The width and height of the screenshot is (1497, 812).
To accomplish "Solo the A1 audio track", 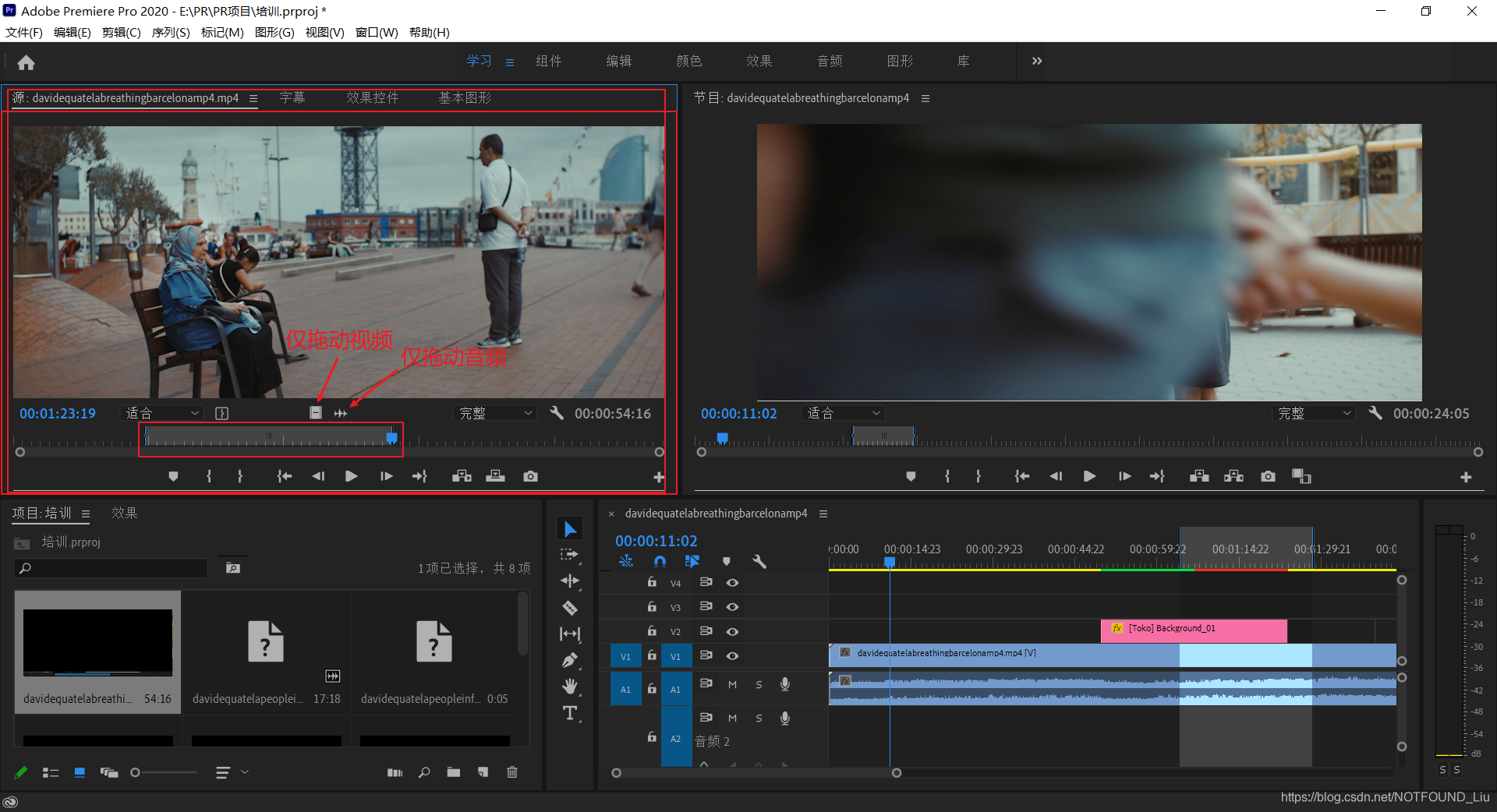I will (759, 685).
